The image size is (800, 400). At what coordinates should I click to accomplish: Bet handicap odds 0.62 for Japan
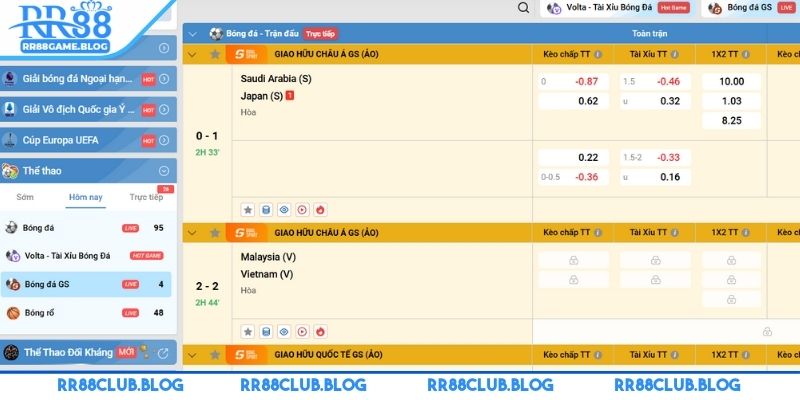pos(573,101)
